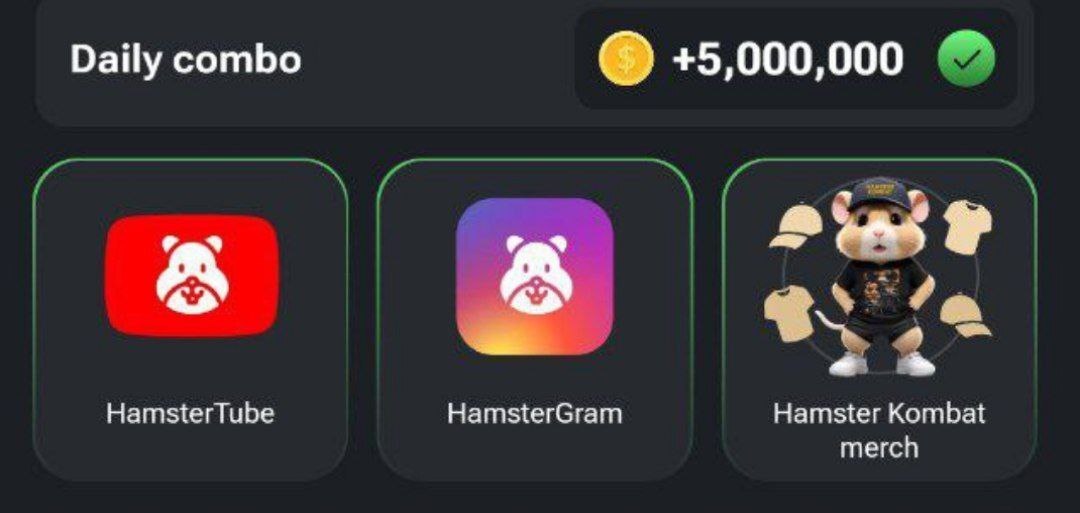Click the gold dollar coin icon

point(625,59)
